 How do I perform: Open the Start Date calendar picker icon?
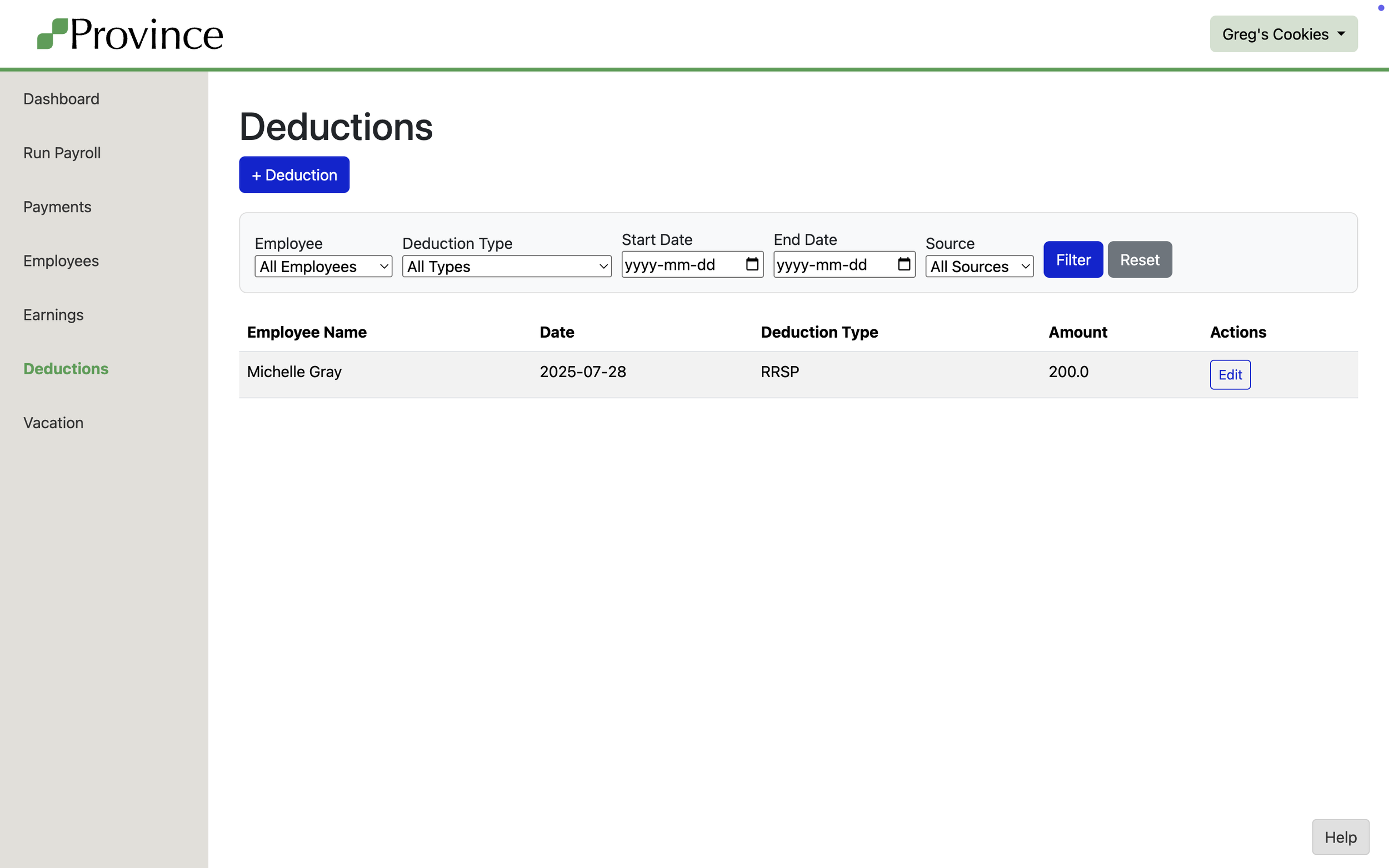click(x=752, y=264)
